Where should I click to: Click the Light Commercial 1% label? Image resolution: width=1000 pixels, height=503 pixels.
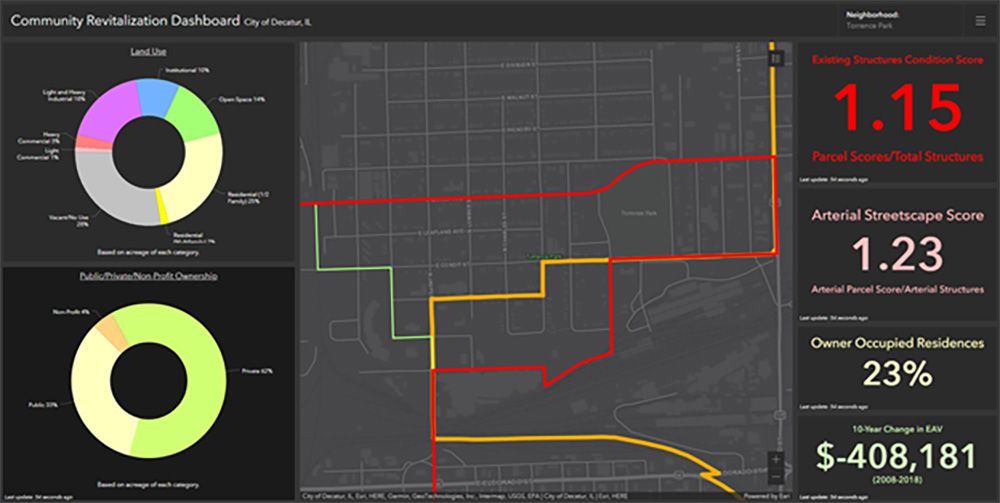[x=37, y=153]
